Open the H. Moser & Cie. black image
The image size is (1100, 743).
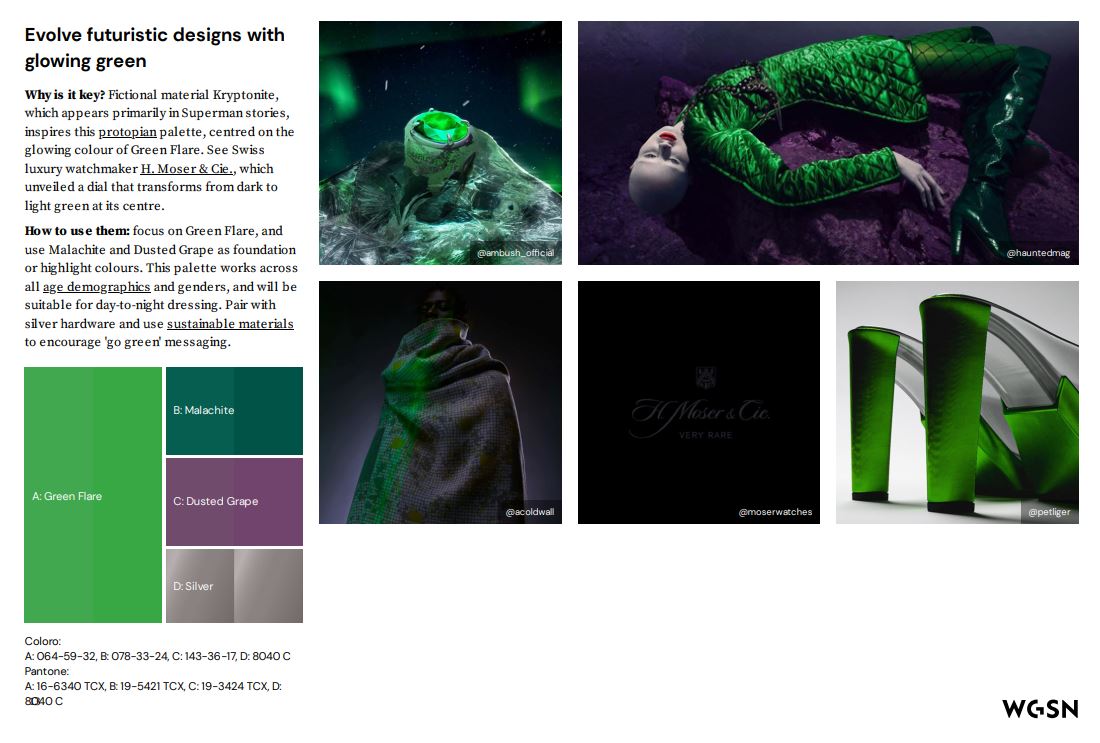pyautogui.click(x=699, y=403)
